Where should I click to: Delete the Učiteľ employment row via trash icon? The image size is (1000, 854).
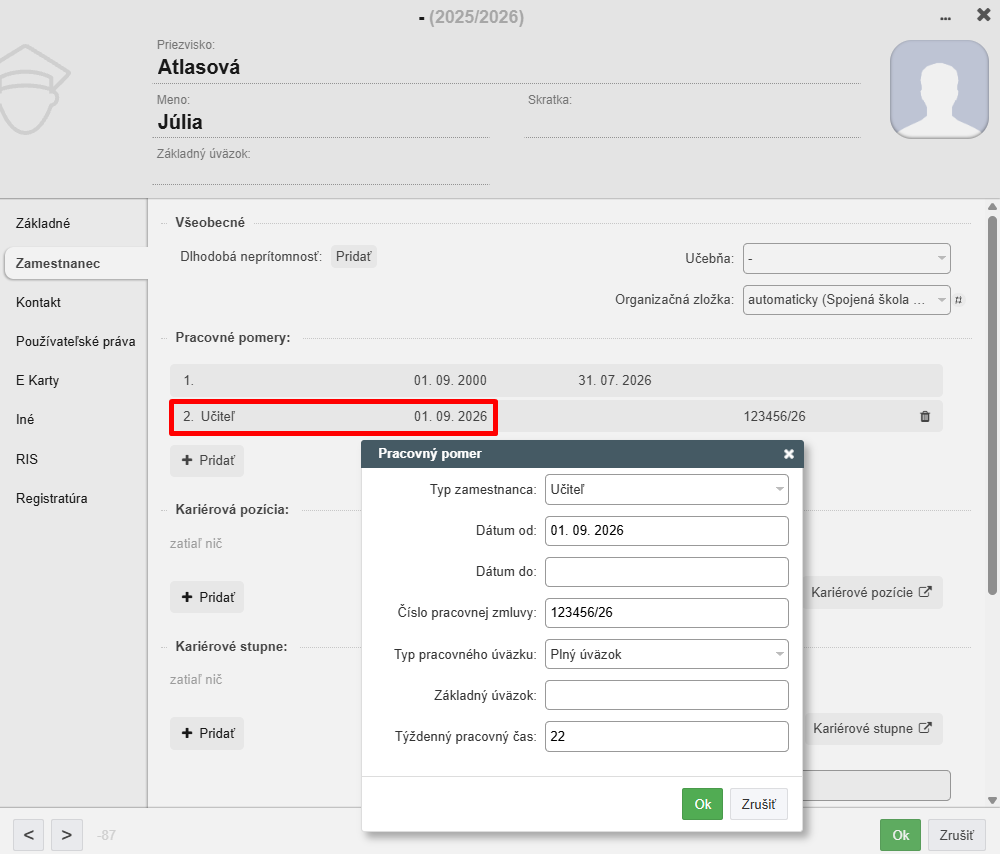pyautogui.click(x=925, y=416)
